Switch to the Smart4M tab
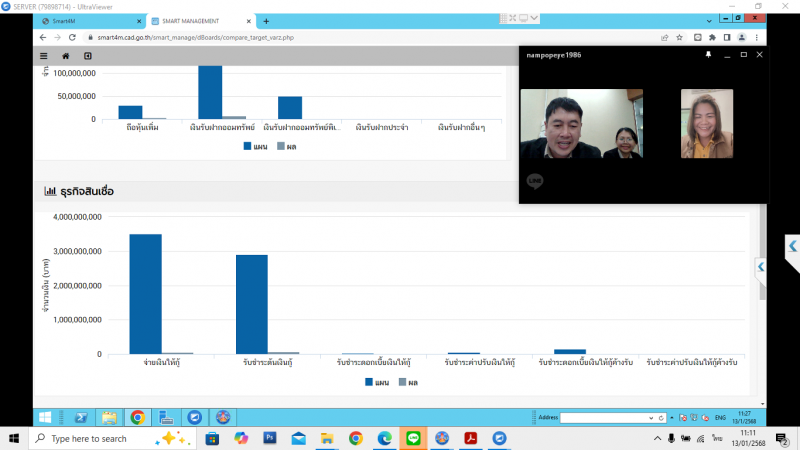Viewport: 800px width, 450px height. click(x=87, y=21)
